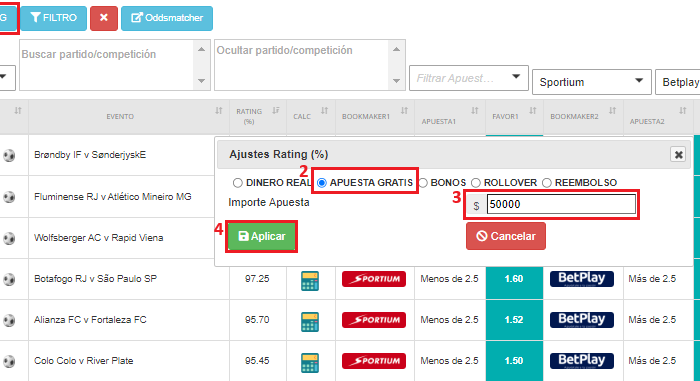Click soccer ball icon beside Wolfsberger AC row
The width and height of the screenshot is (700, 381).
(x=9, y=238)
